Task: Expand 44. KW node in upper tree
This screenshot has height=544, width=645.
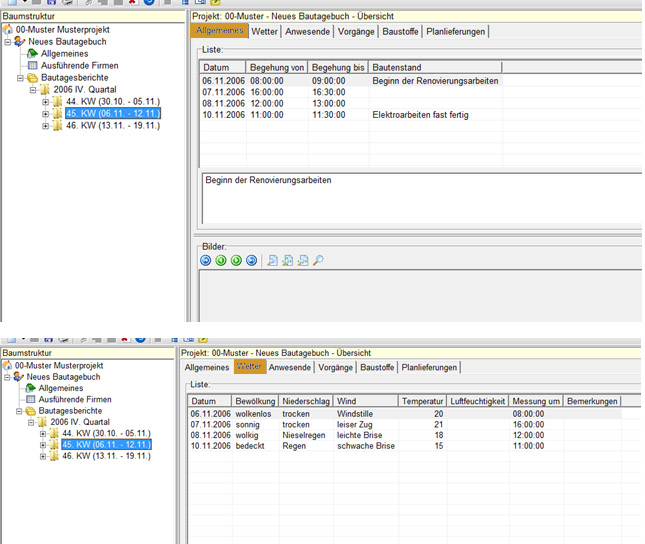Action: click(45, 102)
